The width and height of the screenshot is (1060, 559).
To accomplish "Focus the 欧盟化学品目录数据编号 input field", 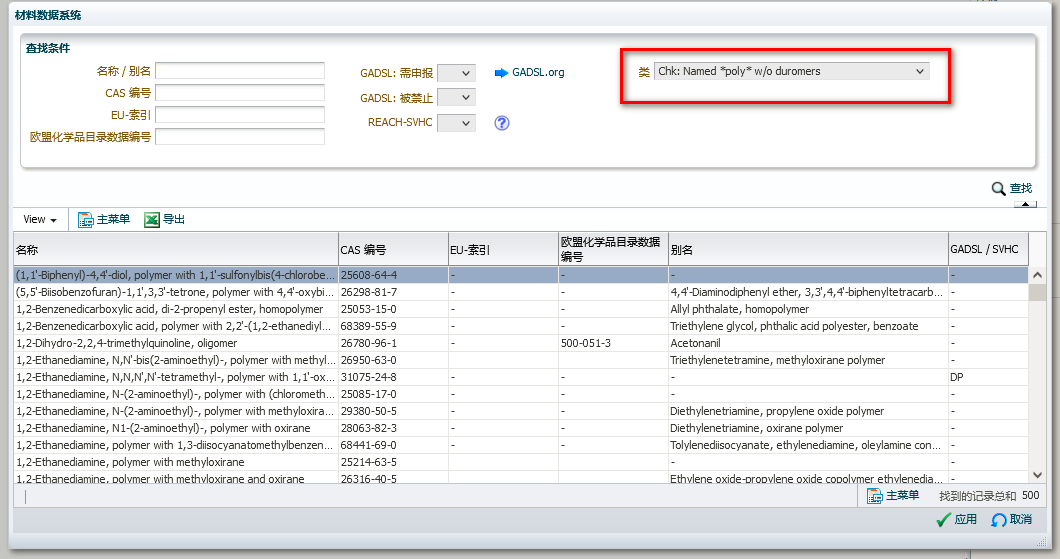I will click(240, 137).
